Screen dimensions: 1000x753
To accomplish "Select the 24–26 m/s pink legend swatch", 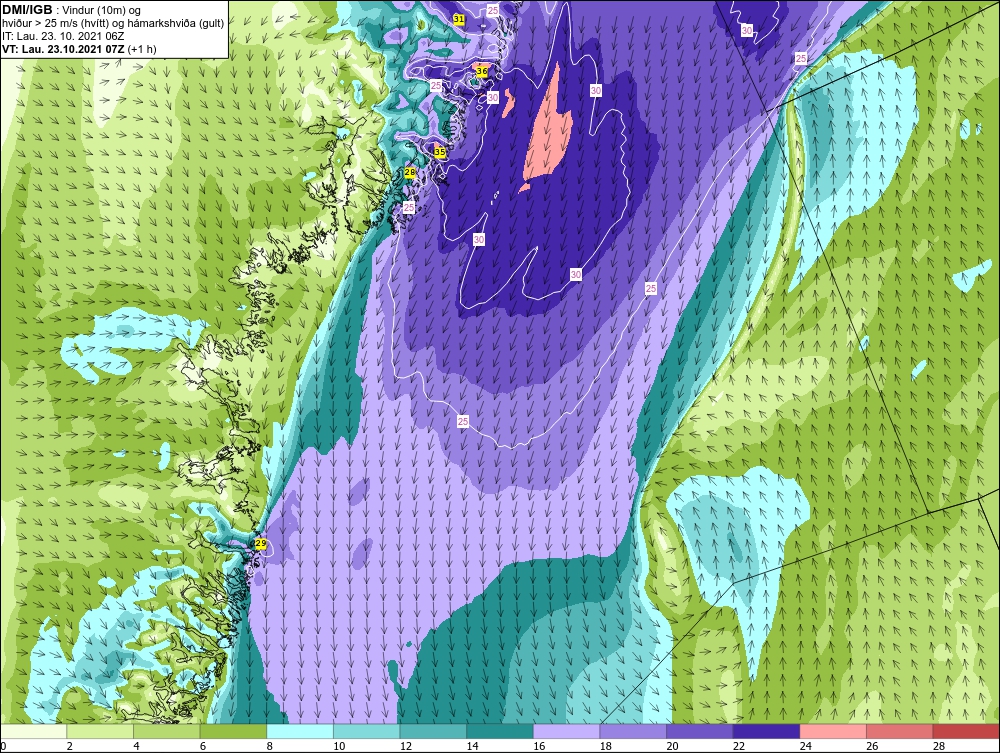I will click(833, 731).
